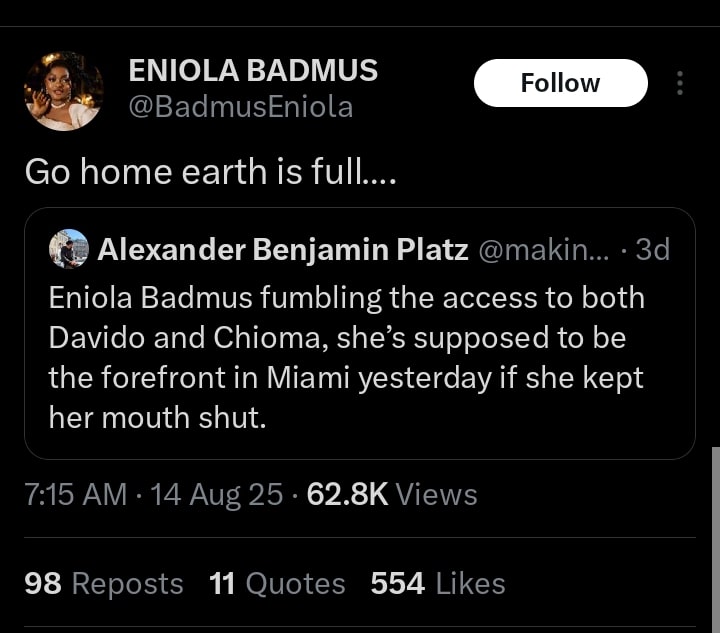The image size is (720, 633).
Task: Click the 14 Aug 25 date
Action: (216, 494)
